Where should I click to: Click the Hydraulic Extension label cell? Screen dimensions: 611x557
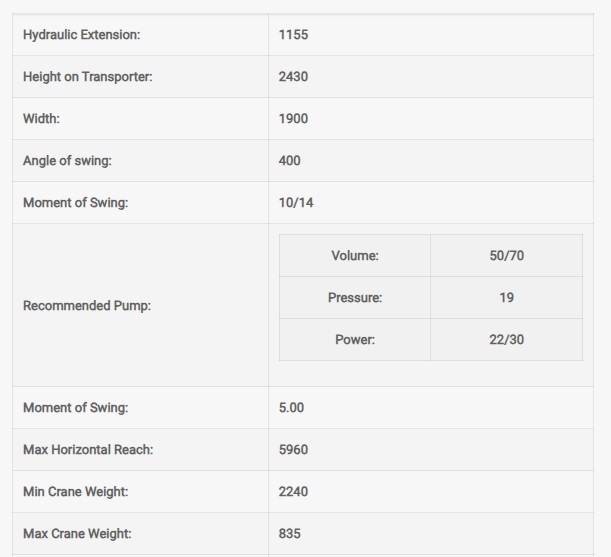click(82, 35)
